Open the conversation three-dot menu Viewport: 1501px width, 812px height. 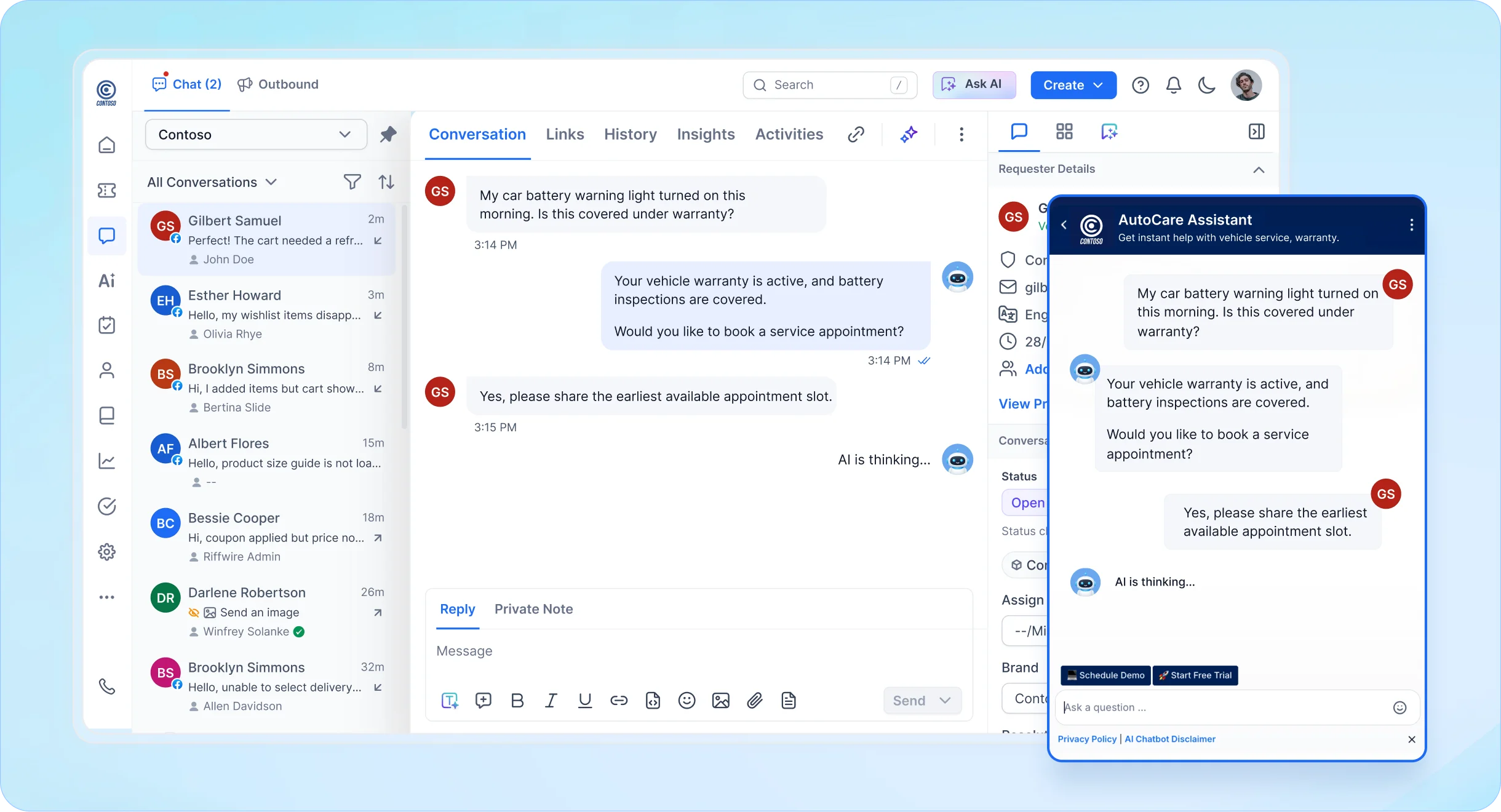point(962,134)
